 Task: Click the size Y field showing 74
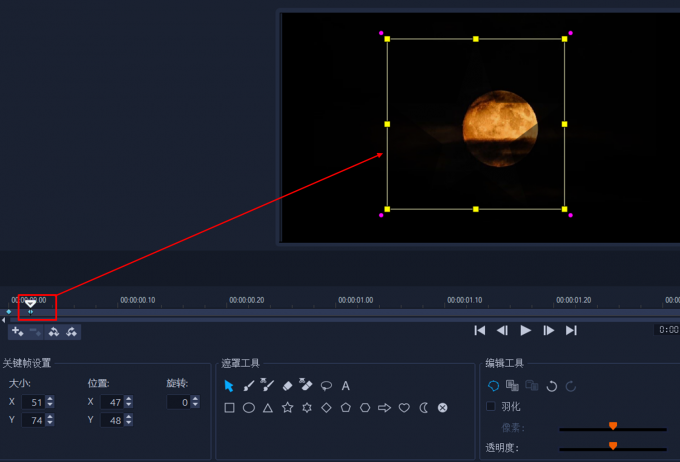coord(33,420)
